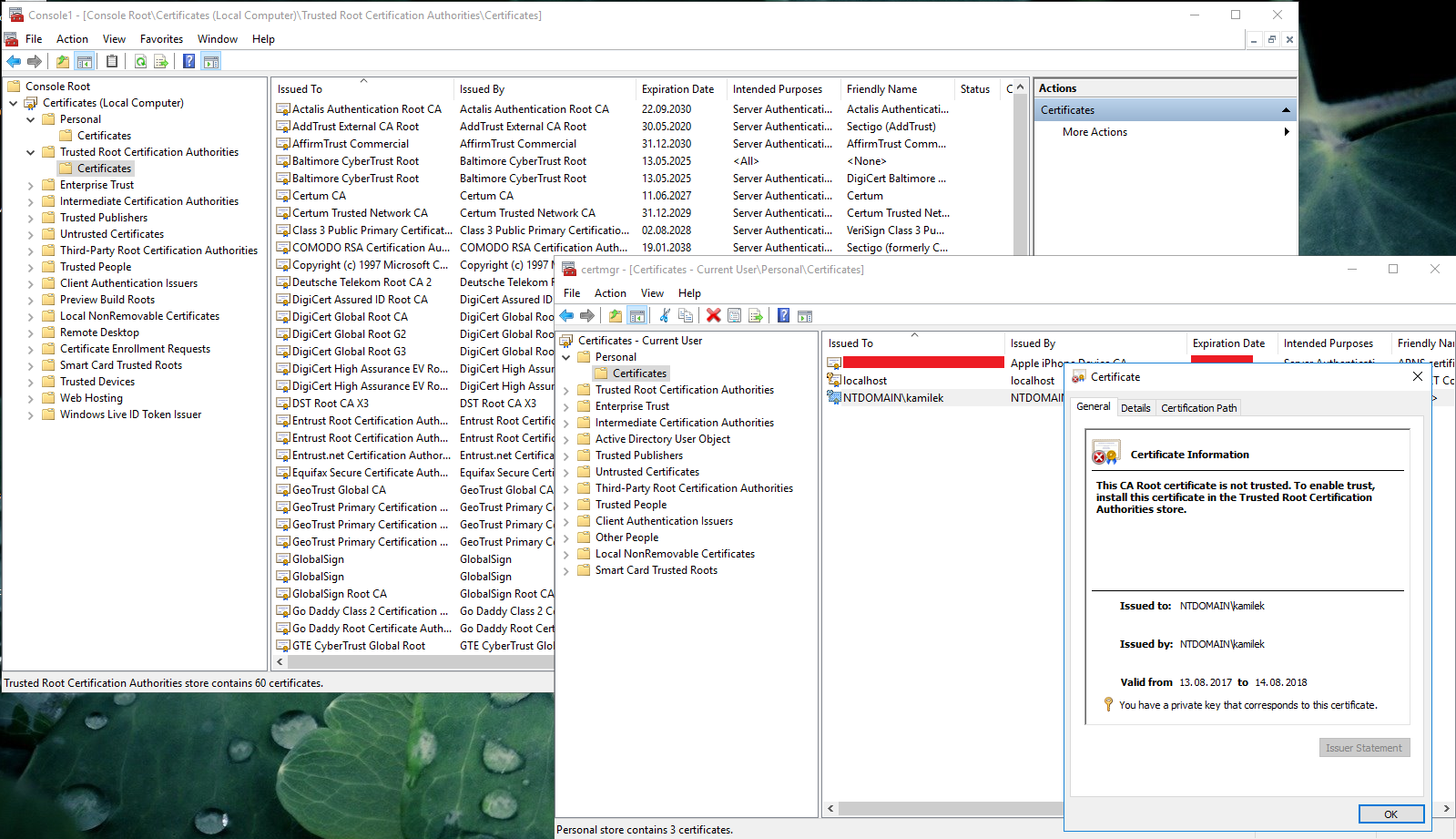Open View menu in certmgr window
This screenshot has width=1456, height=839.
click(x=652, y=293)
